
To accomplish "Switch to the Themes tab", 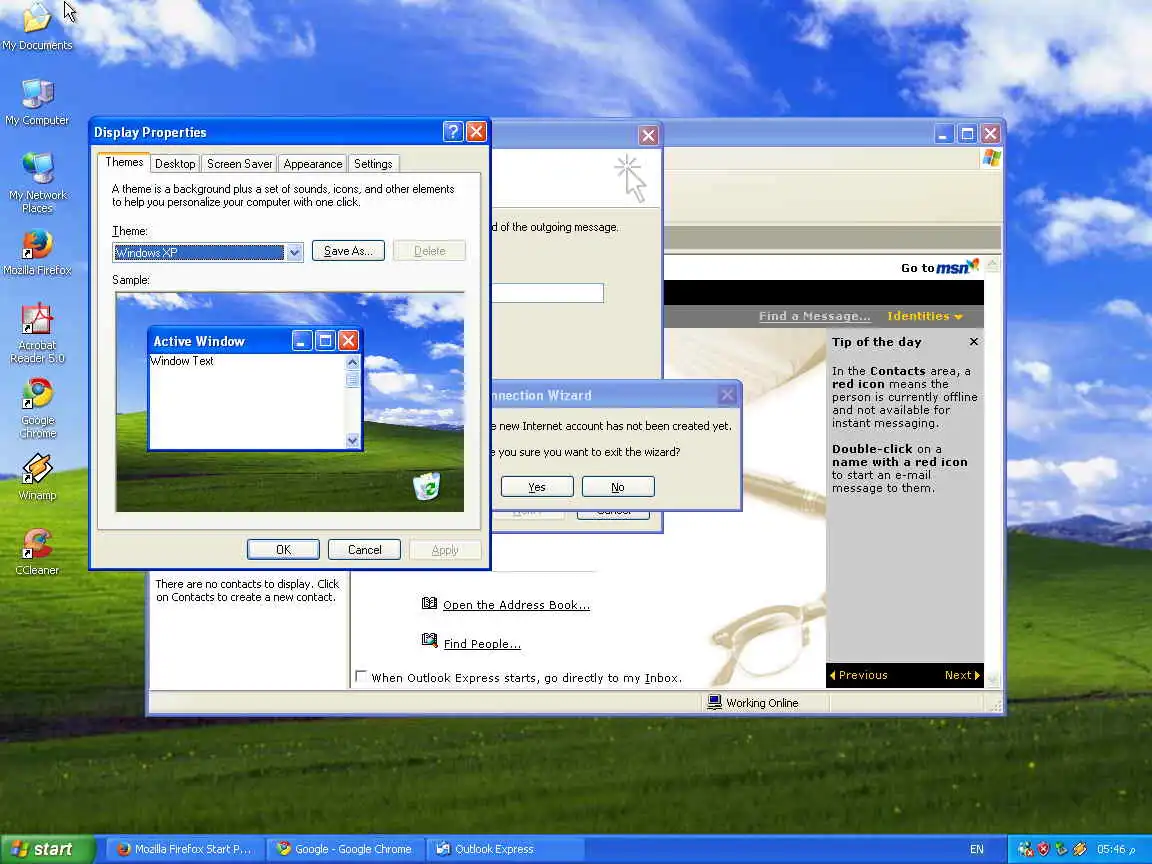I will coord(124,162).
